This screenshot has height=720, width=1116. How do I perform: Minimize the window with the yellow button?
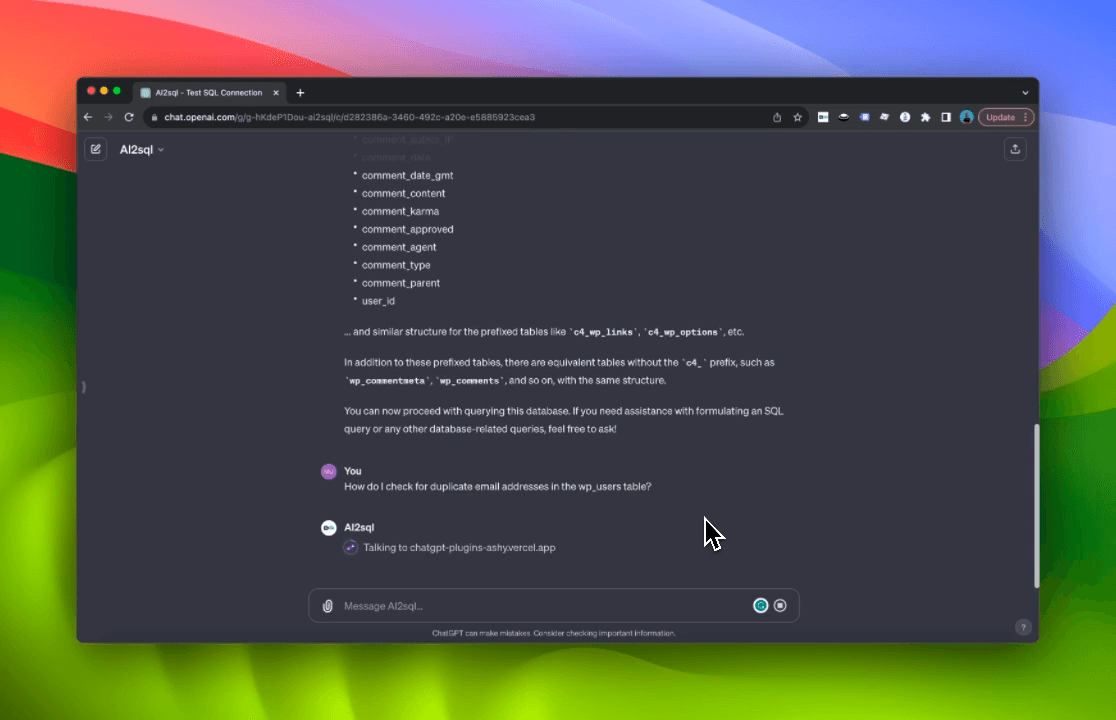(104, 91)
